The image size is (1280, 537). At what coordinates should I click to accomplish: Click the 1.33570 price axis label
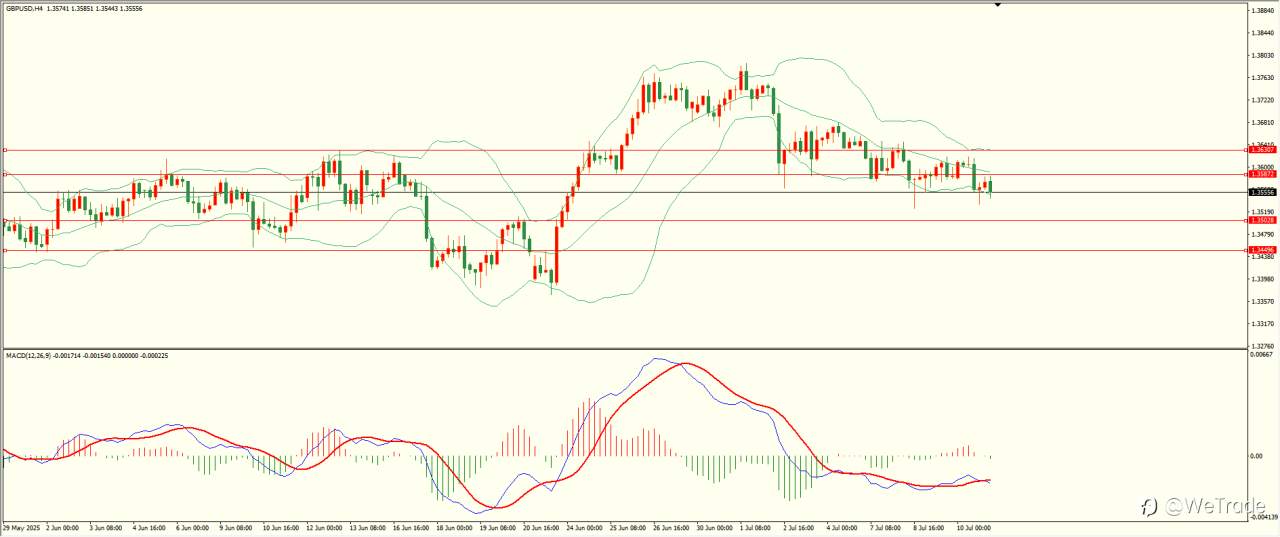point(1262,301)
